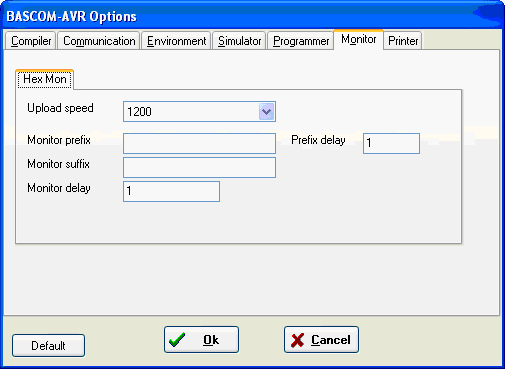The width and height of the screenshot is (505, 369).
Task: Click the Monitor suffix label
Action: click(x=58, y=164)
